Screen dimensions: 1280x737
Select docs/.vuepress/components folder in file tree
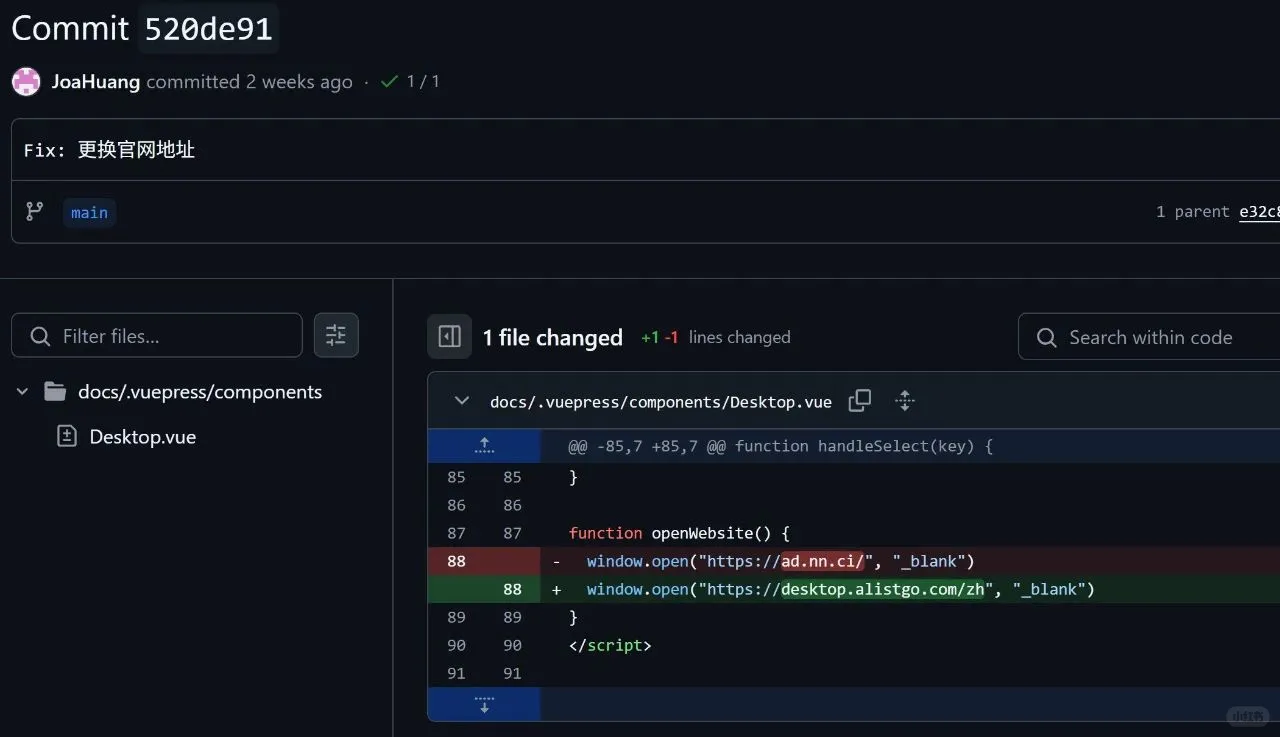click(x=200, y=392)
